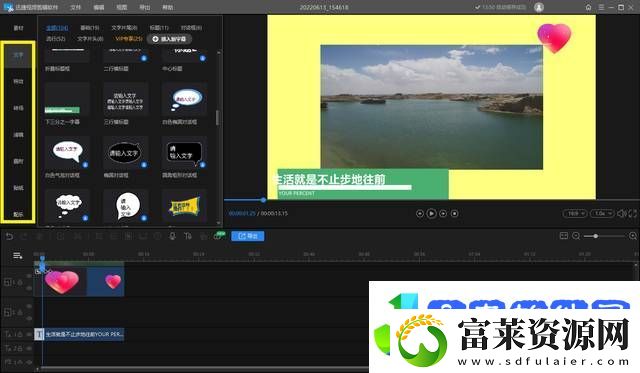Mute the preview with the speaker icon
The width and height of the screenshot is (640, 373).
pos(622,213)
